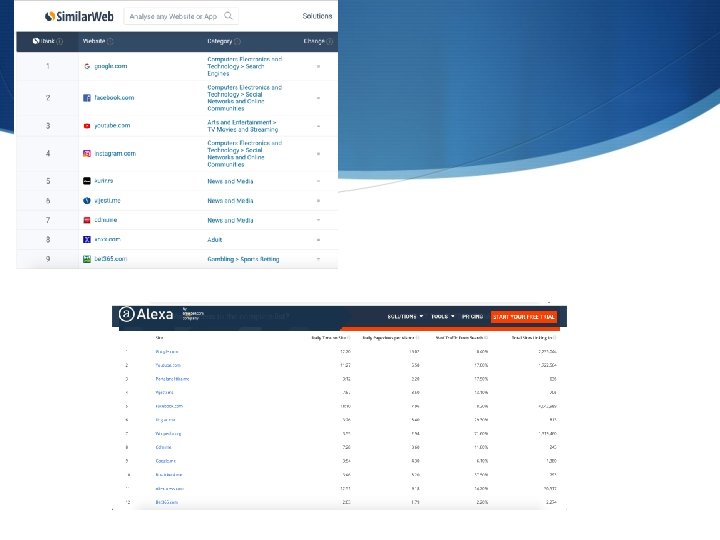
Task: Focus the Analyse any Website or App field
Action: [181, 16]
